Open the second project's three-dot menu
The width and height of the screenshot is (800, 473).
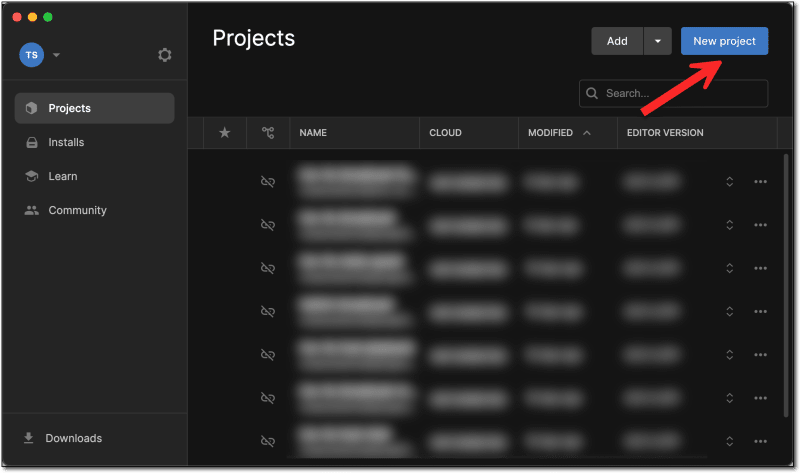click(760, 225)
